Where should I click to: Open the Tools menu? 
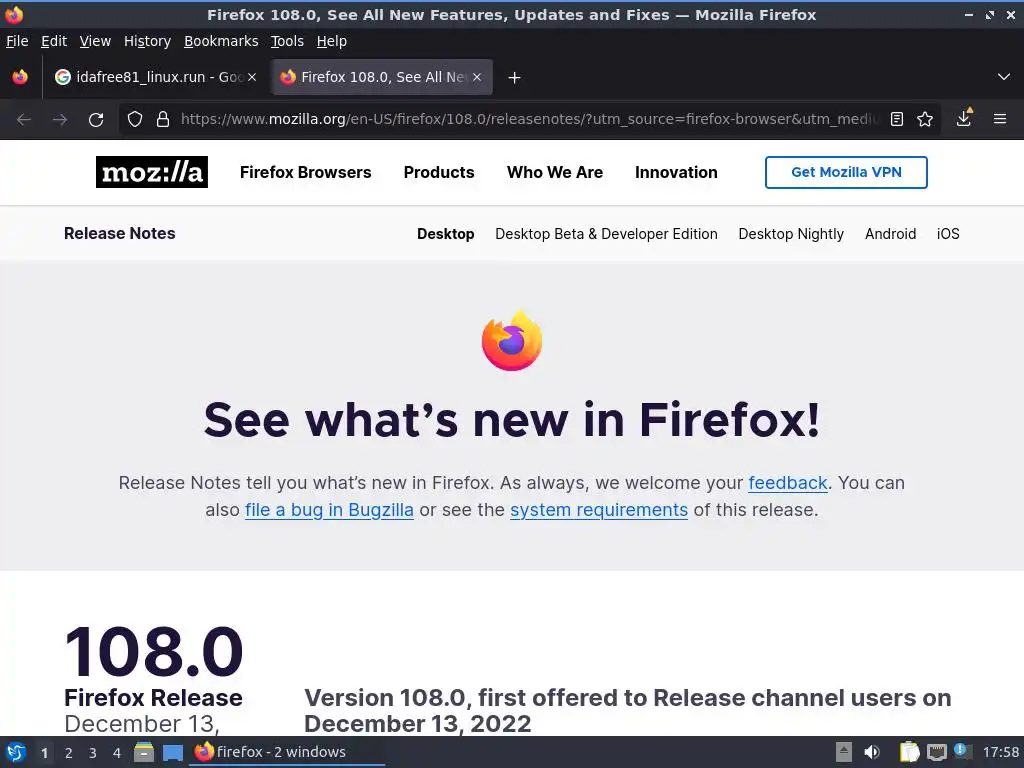pos(287,41)
